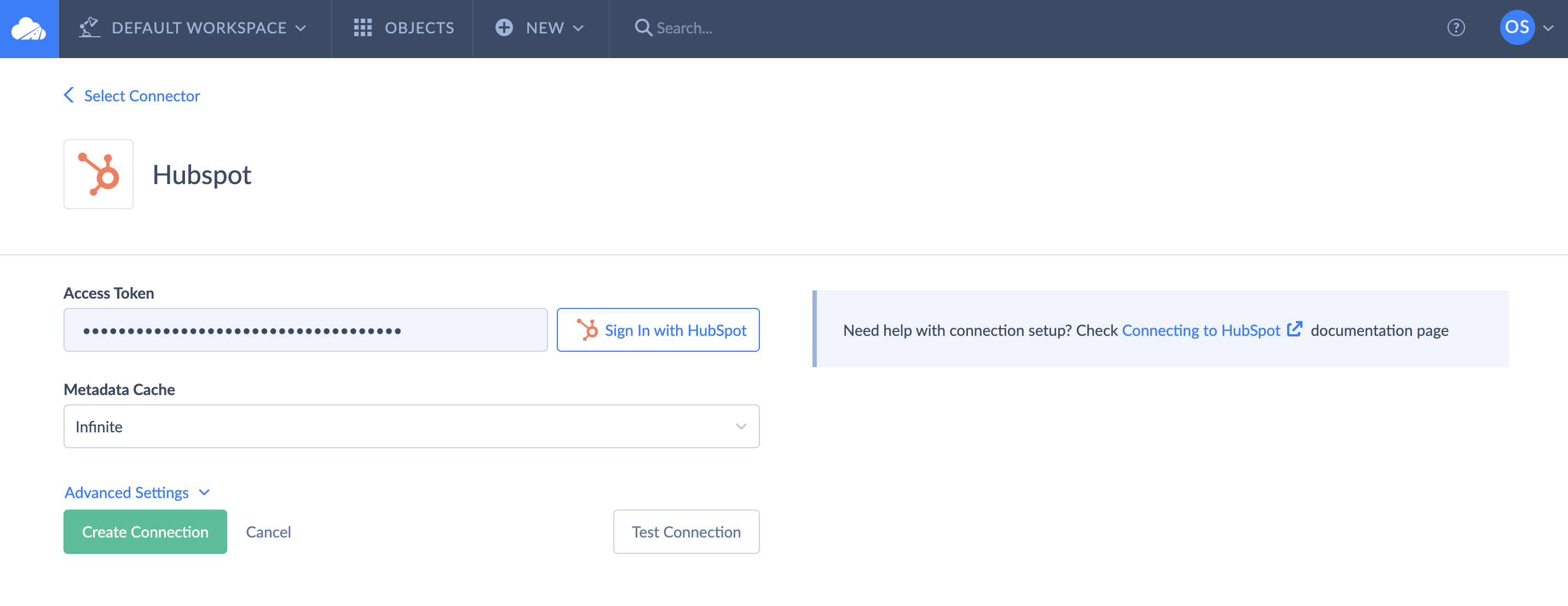Open the help question mark icon
This screenshot has height=606, width=1568.
click(x=1455, y=27)
